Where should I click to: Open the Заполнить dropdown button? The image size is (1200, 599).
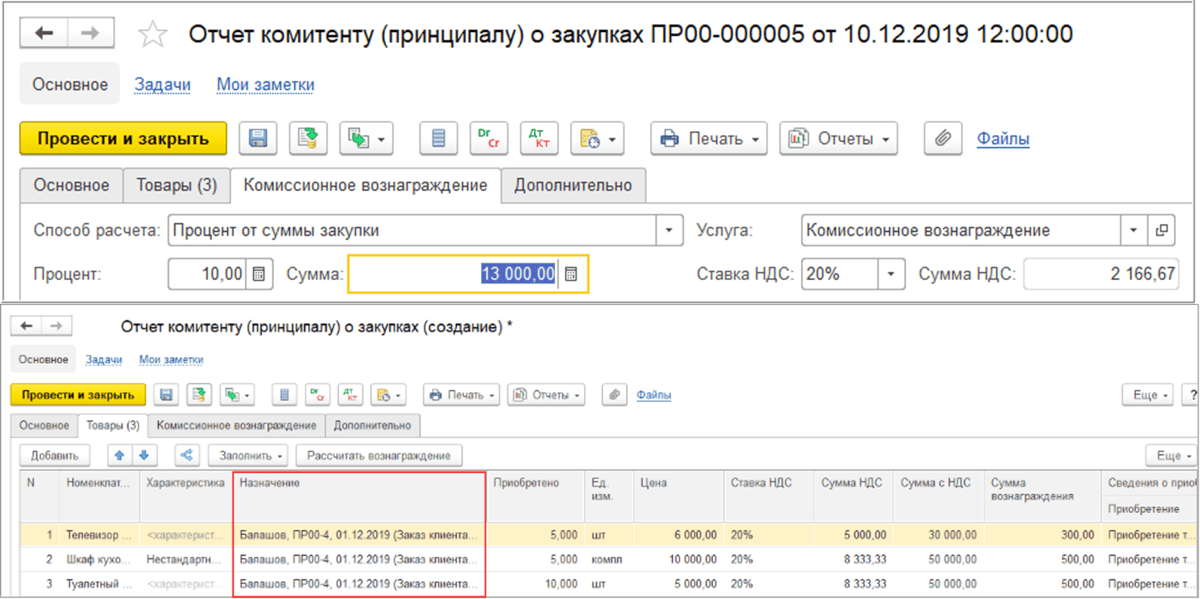click(247, 455)
